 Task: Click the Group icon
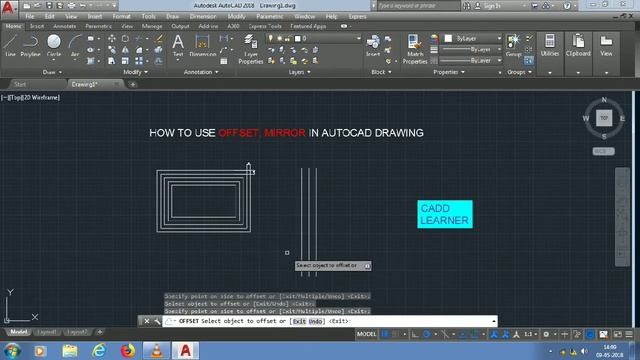click(513, 45)
